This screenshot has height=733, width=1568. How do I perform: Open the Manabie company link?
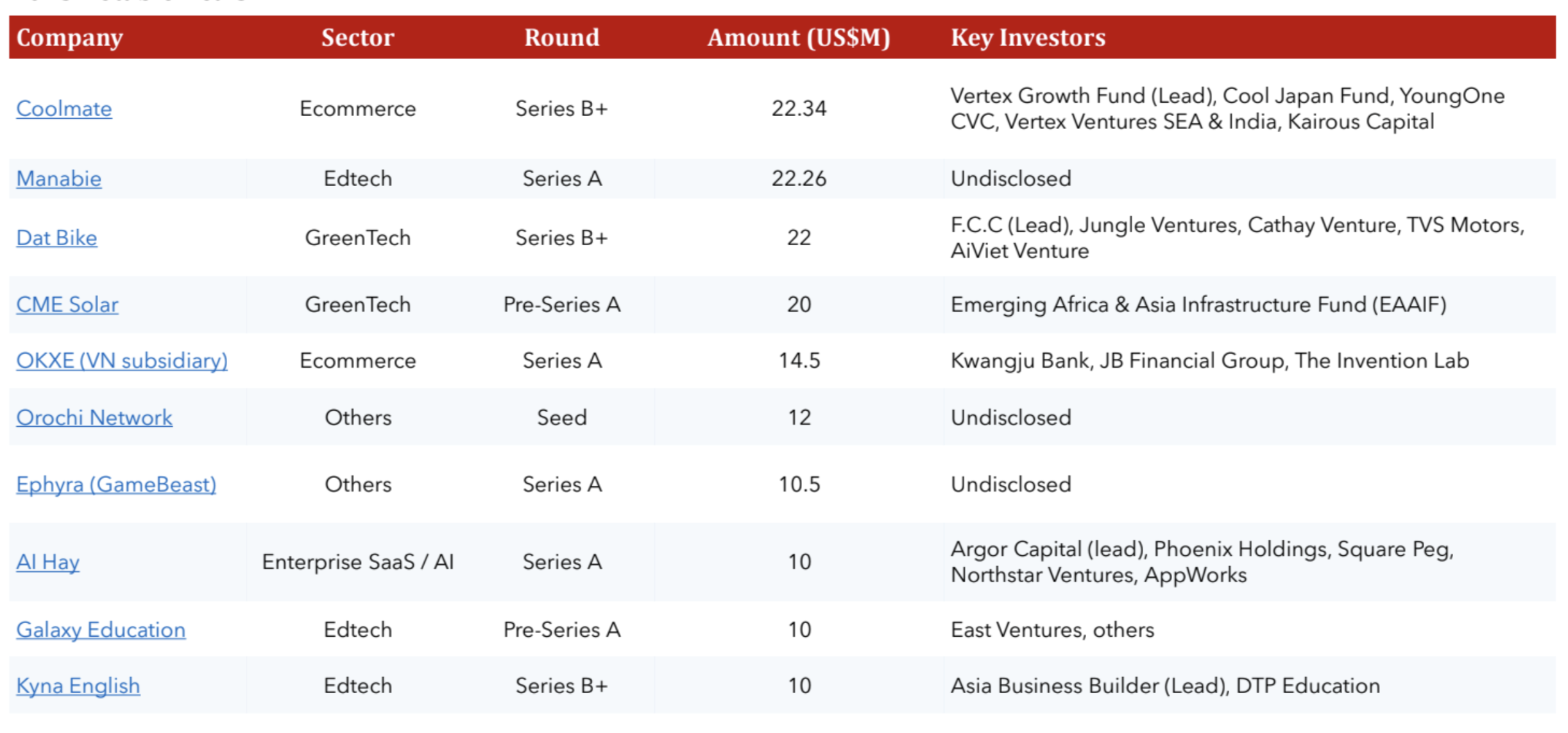[x=58, y=178]
